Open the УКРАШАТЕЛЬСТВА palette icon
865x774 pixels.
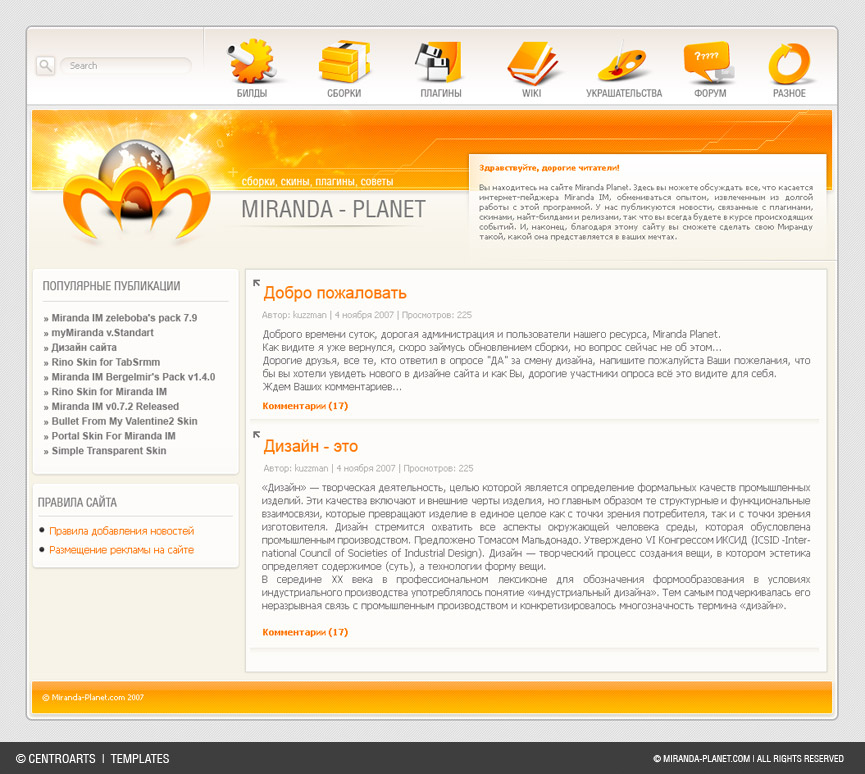click(622, 63)
